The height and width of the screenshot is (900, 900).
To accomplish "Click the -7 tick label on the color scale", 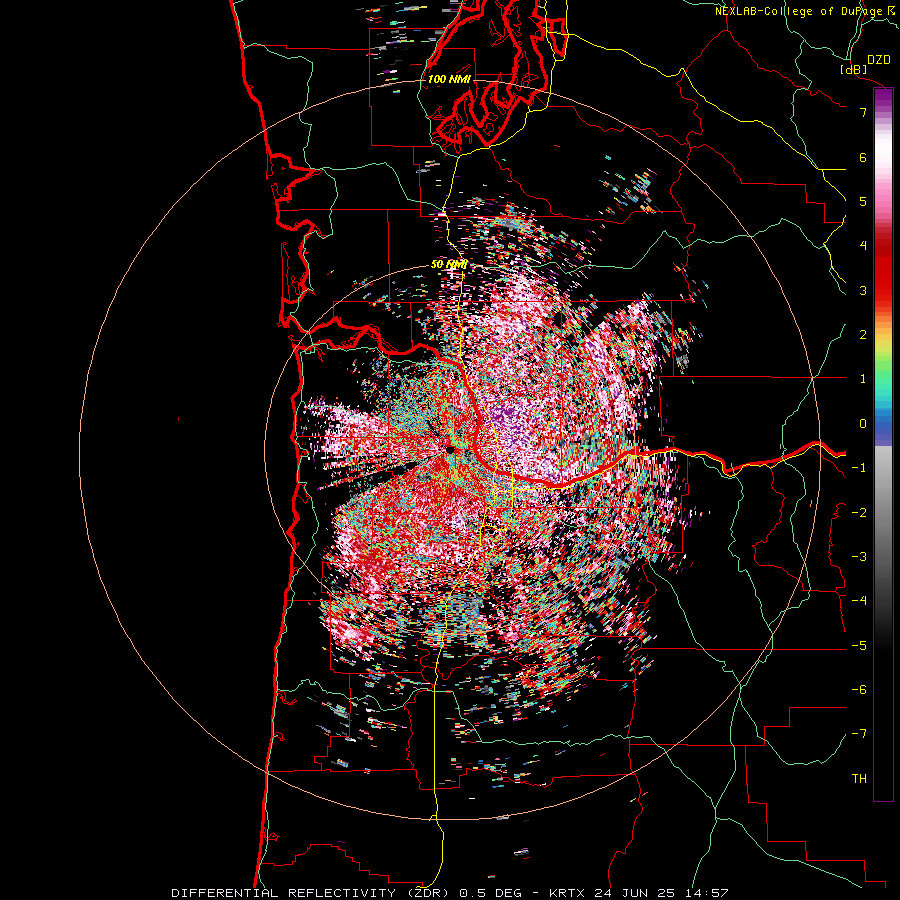I will (859, 734).
